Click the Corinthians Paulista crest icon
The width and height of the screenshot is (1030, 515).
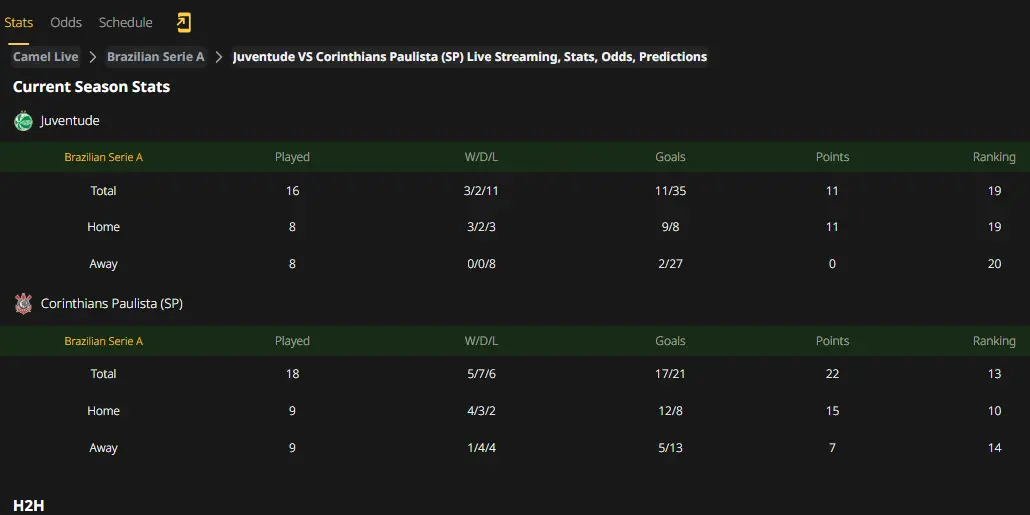click(24, 303)
